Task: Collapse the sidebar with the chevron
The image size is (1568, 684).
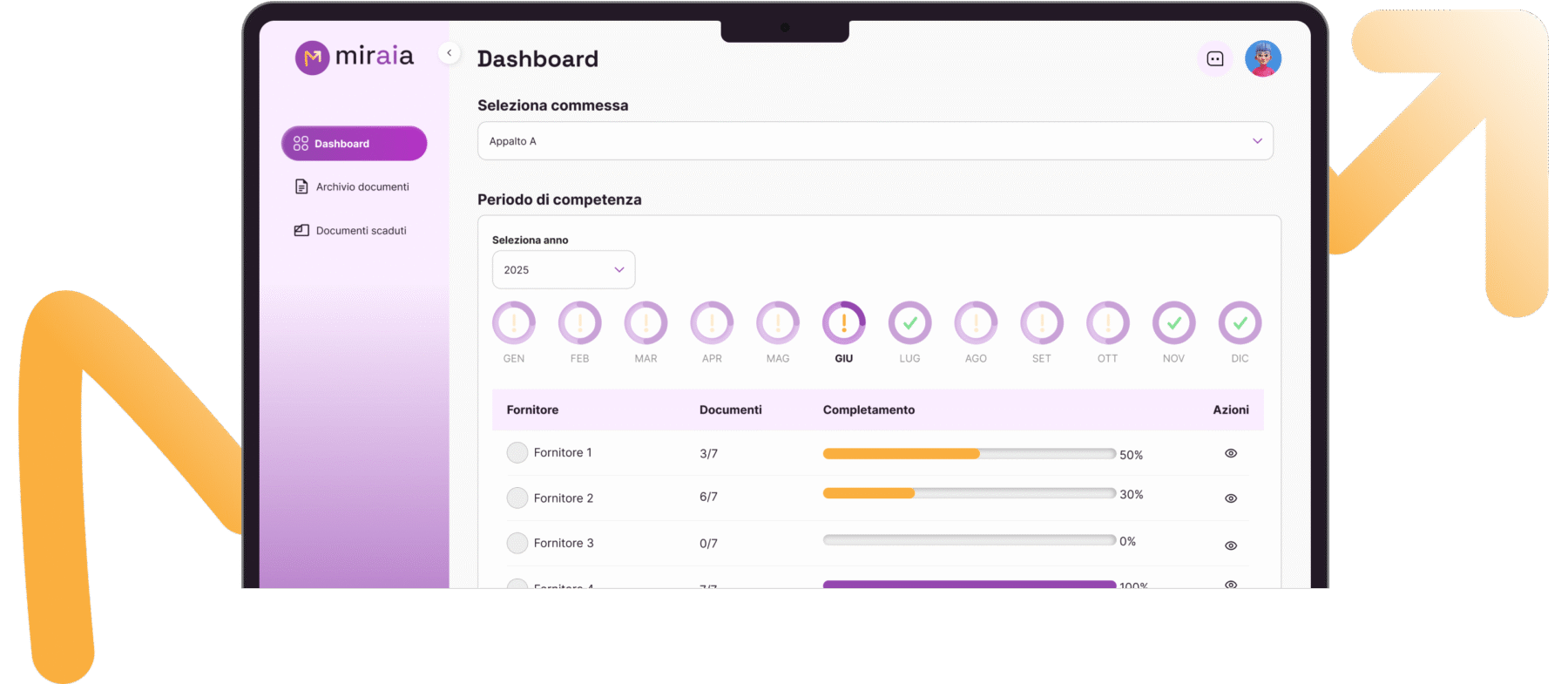Action: tap(449, 53)
